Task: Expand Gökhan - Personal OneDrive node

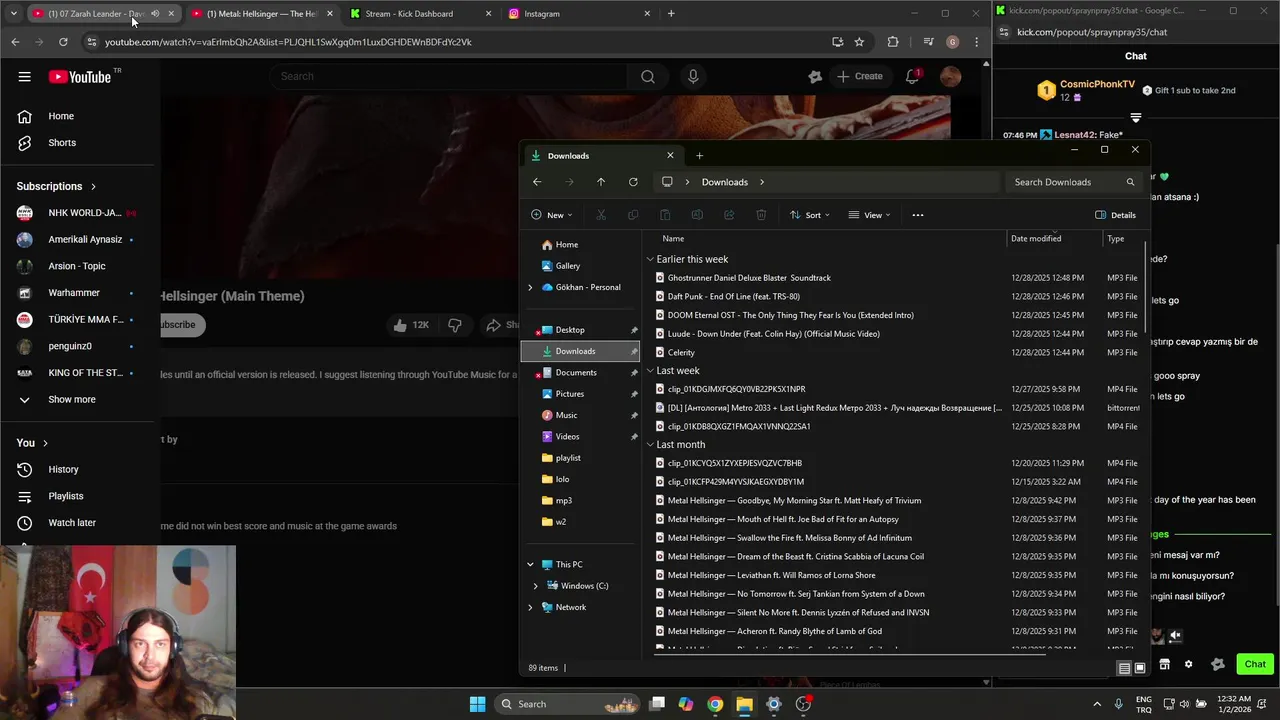Action: pyautogui.click(x=530, y=287)
